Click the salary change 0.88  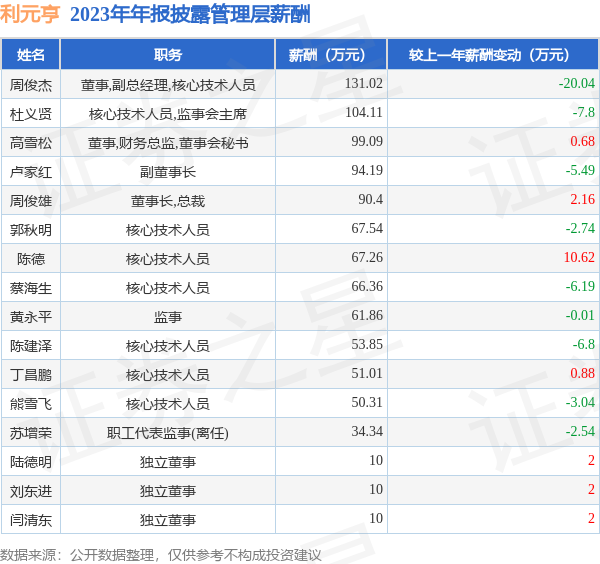[x=582, y=373]
